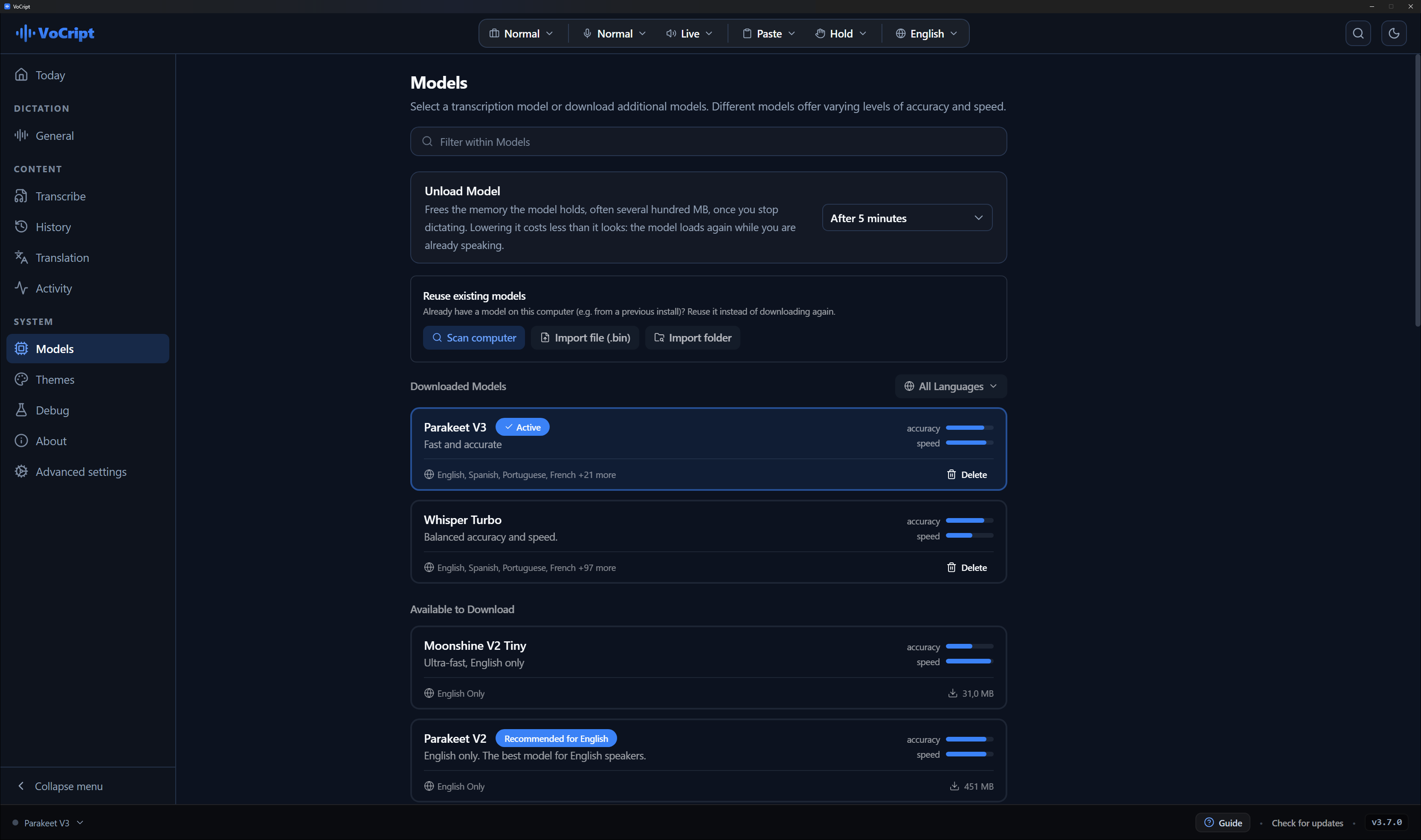Viewport: 1421px width, 840px height.
Task: Click magnifier icon in models filter
Action: click(x=427, y=142)
